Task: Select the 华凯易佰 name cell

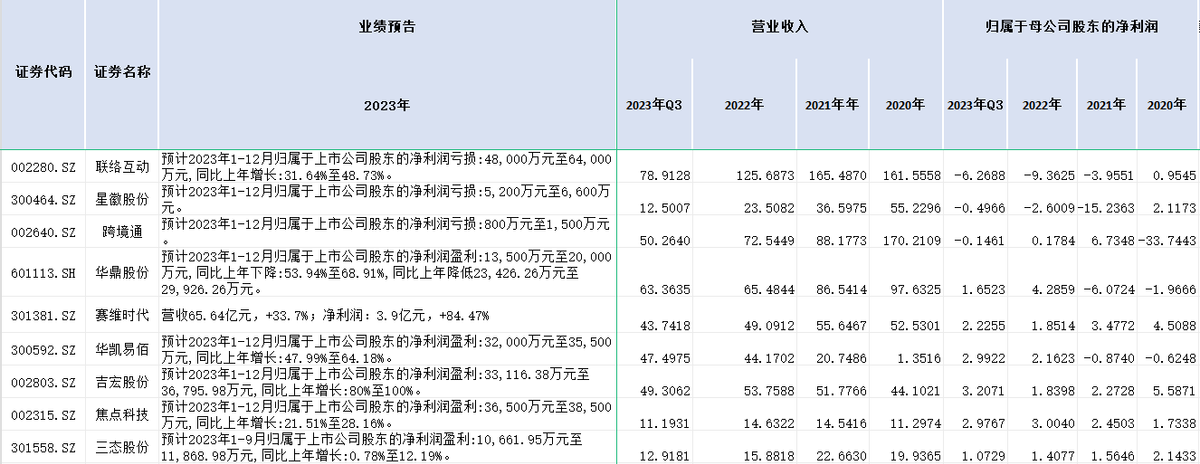Action: pyautogui.click(x=122, y=350)
